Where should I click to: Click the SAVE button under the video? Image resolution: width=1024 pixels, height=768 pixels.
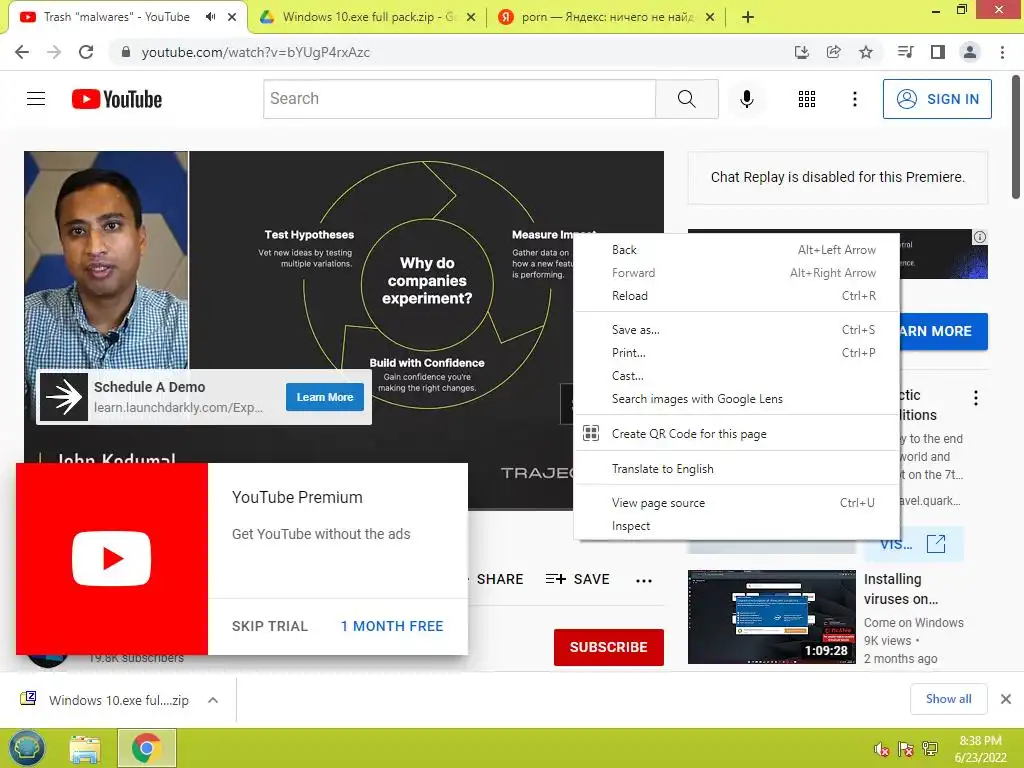578,579
